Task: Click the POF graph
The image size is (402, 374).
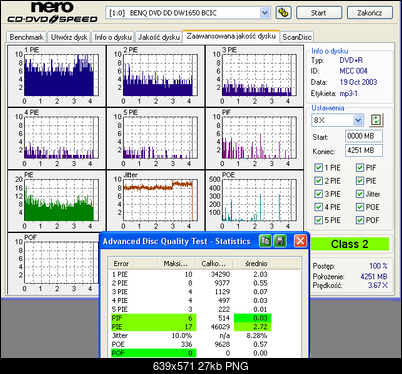Action: click(x=53, y=263)
